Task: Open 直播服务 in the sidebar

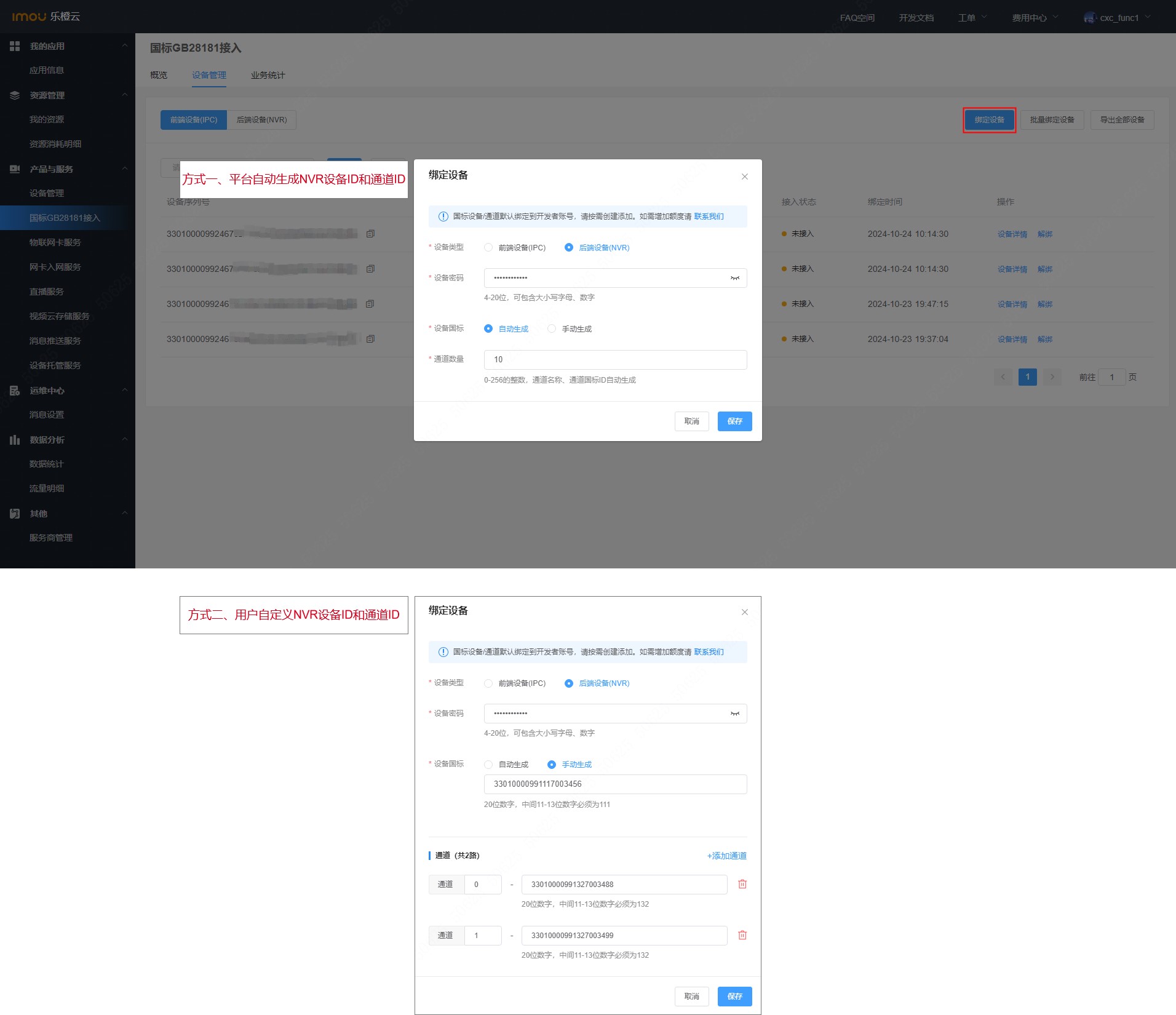Action: pyautogui.click(x=47, y=292)
